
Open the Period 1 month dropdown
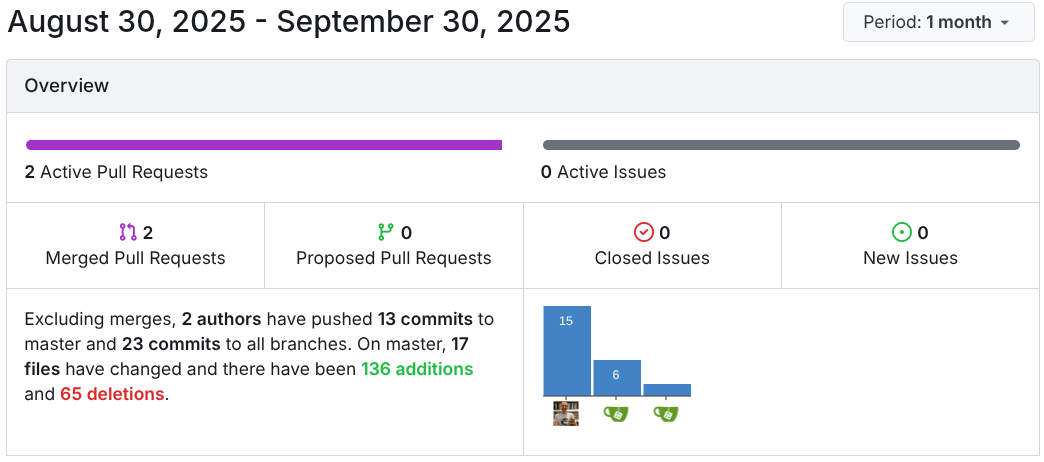(938, 22)
